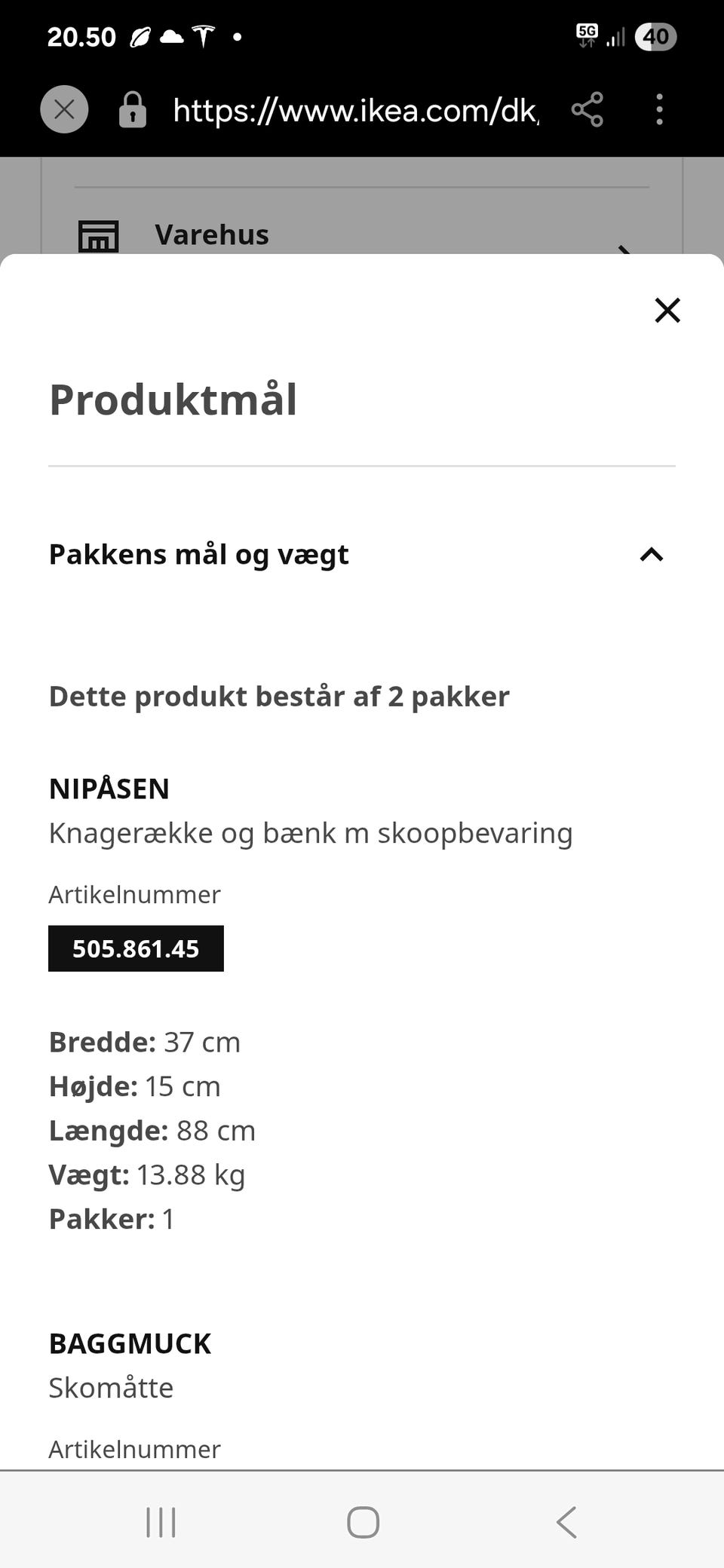This screenshot has width=724, height=1568.
Task: Tap the BAGGMUCK product name
Action: coord(130,1343)
